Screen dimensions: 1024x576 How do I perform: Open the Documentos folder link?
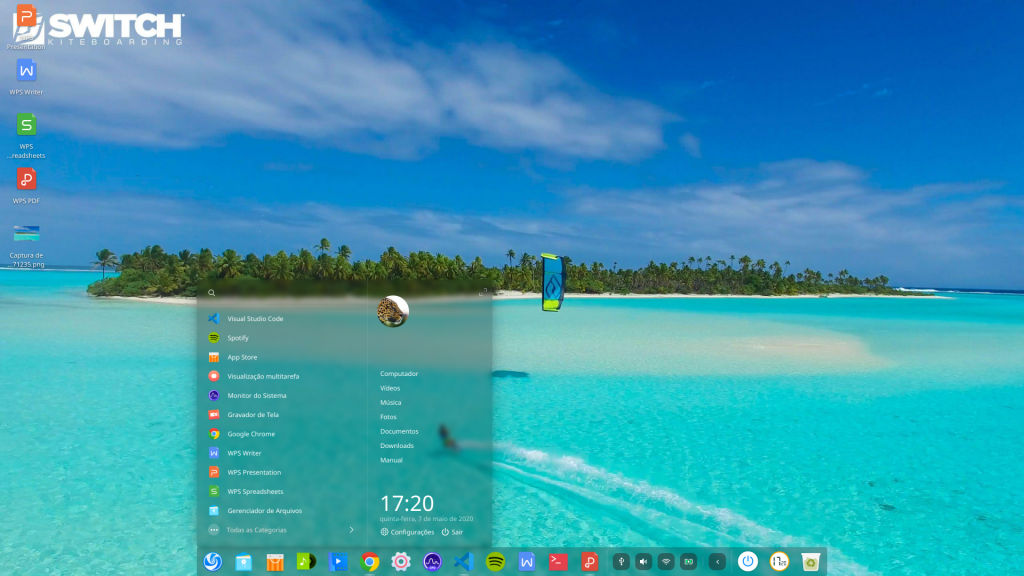399,431
